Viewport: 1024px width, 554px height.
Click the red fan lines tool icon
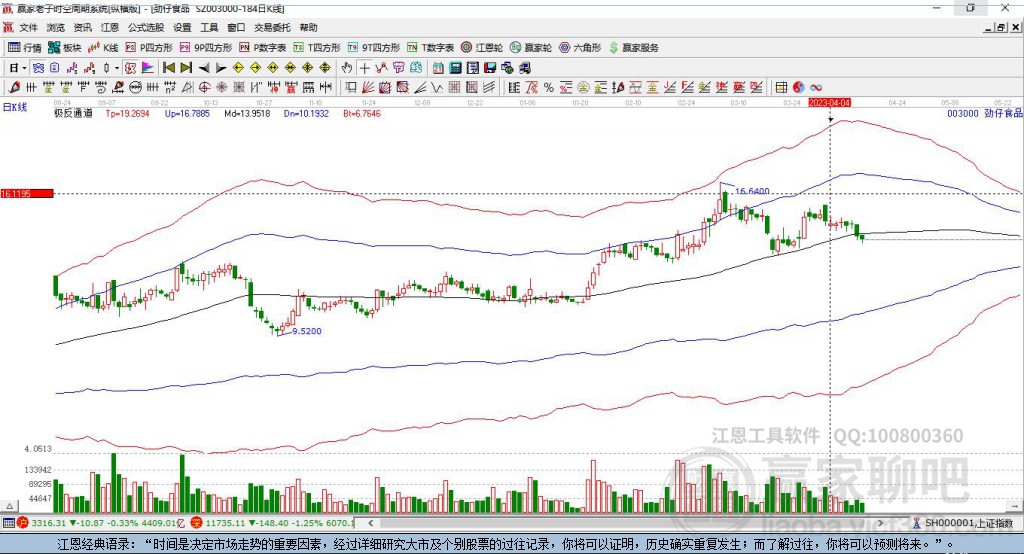pyautogui.click(x=368, y=87)
